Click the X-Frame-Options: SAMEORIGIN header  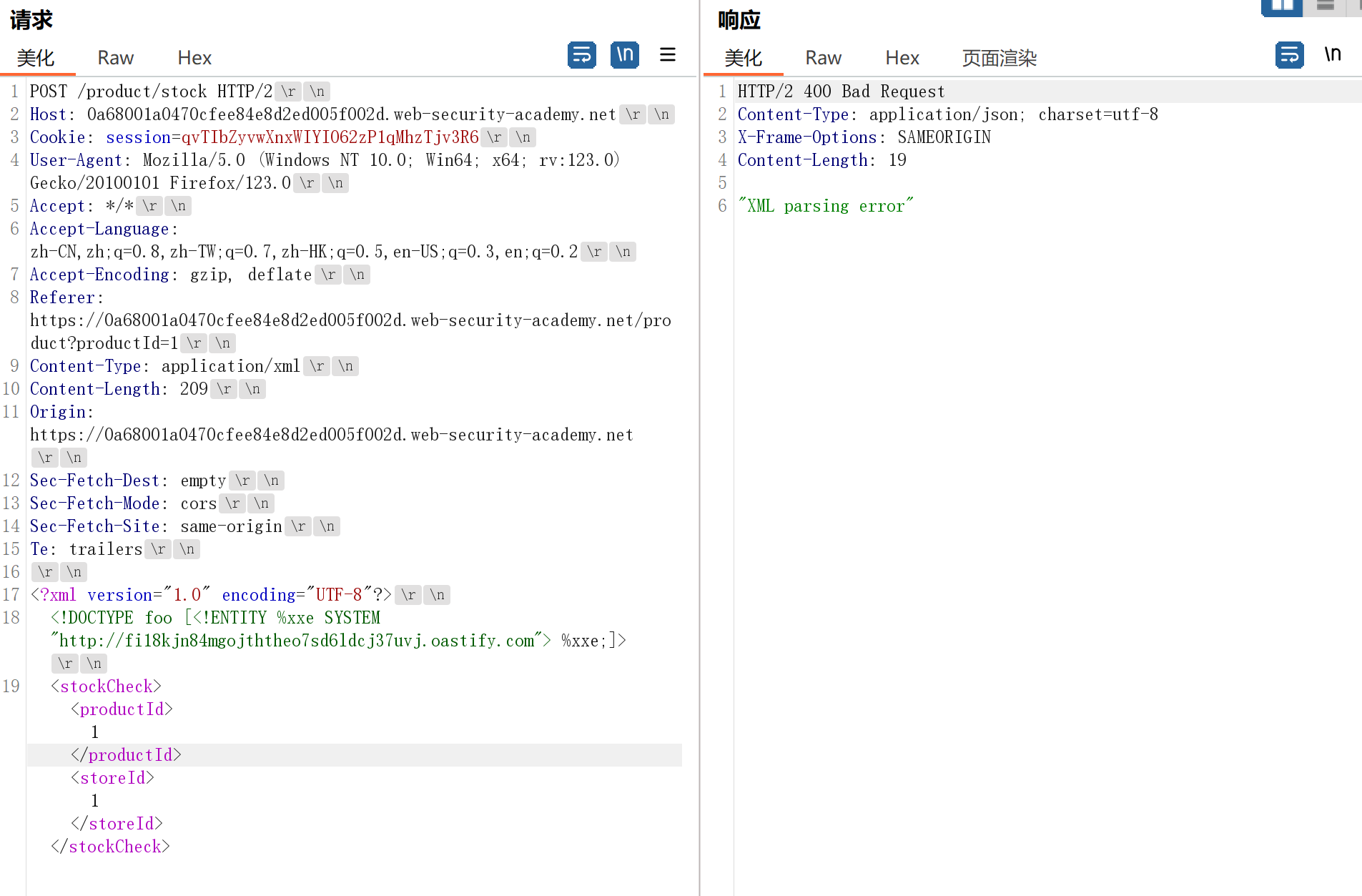tap(864, 137)
